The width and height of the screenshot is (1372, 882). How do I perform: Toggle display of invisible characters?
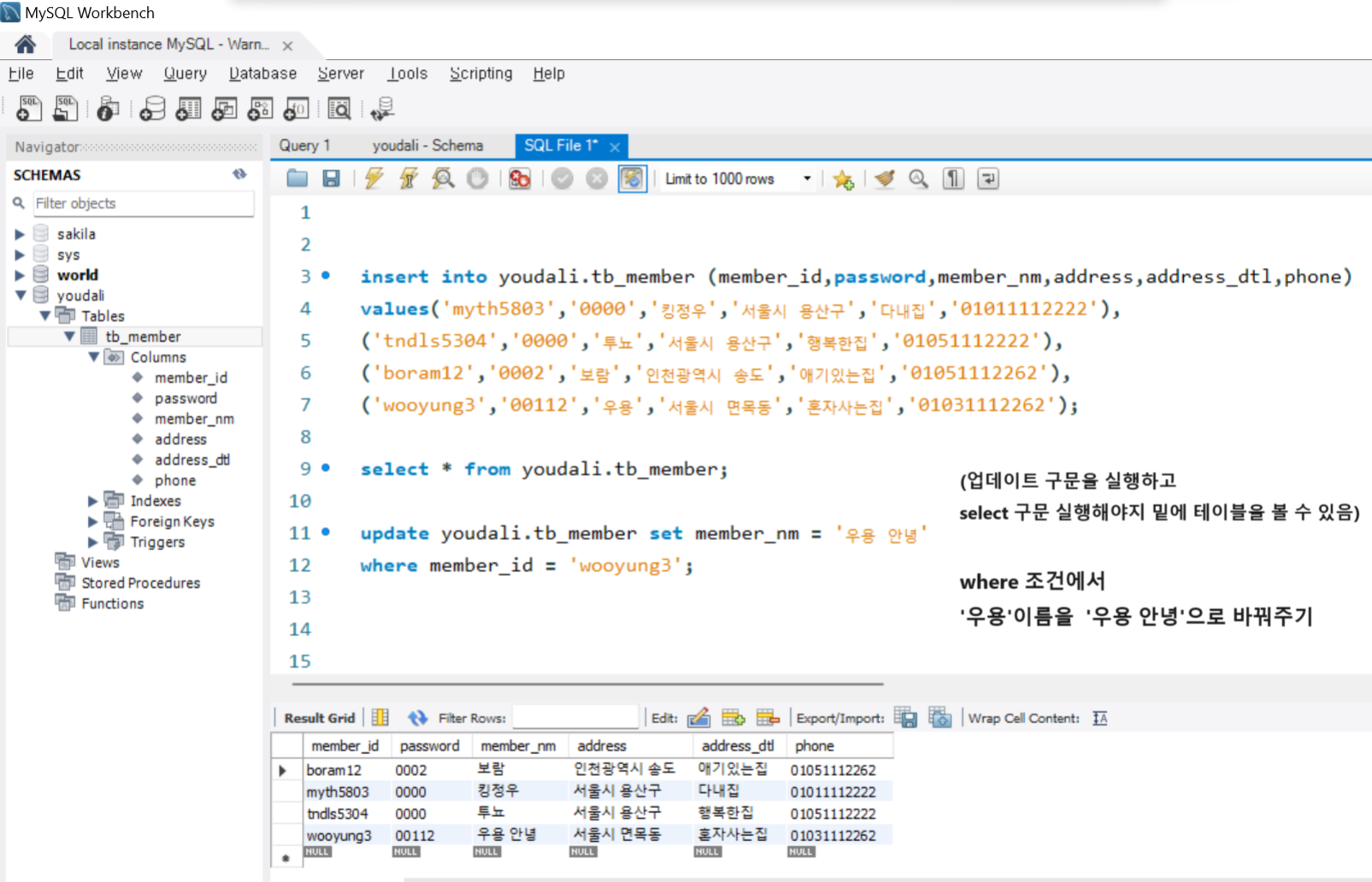[x=953, y=179]
